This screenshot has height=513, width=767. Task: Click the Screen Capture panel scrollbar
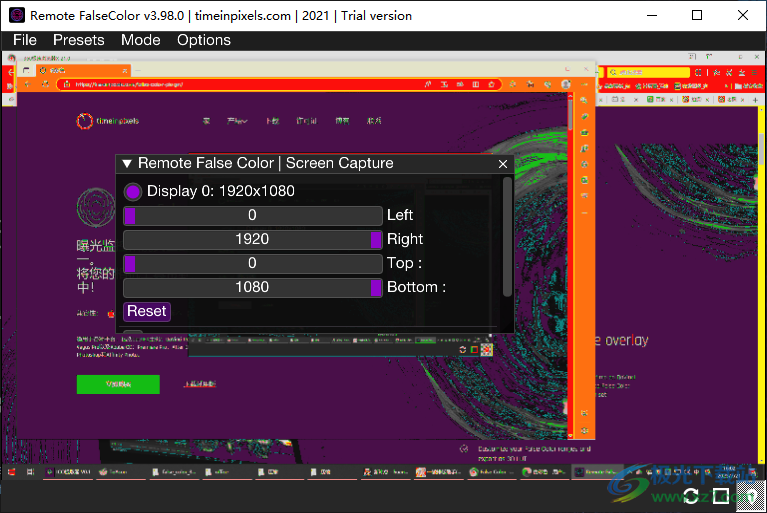tap(507, 237)
